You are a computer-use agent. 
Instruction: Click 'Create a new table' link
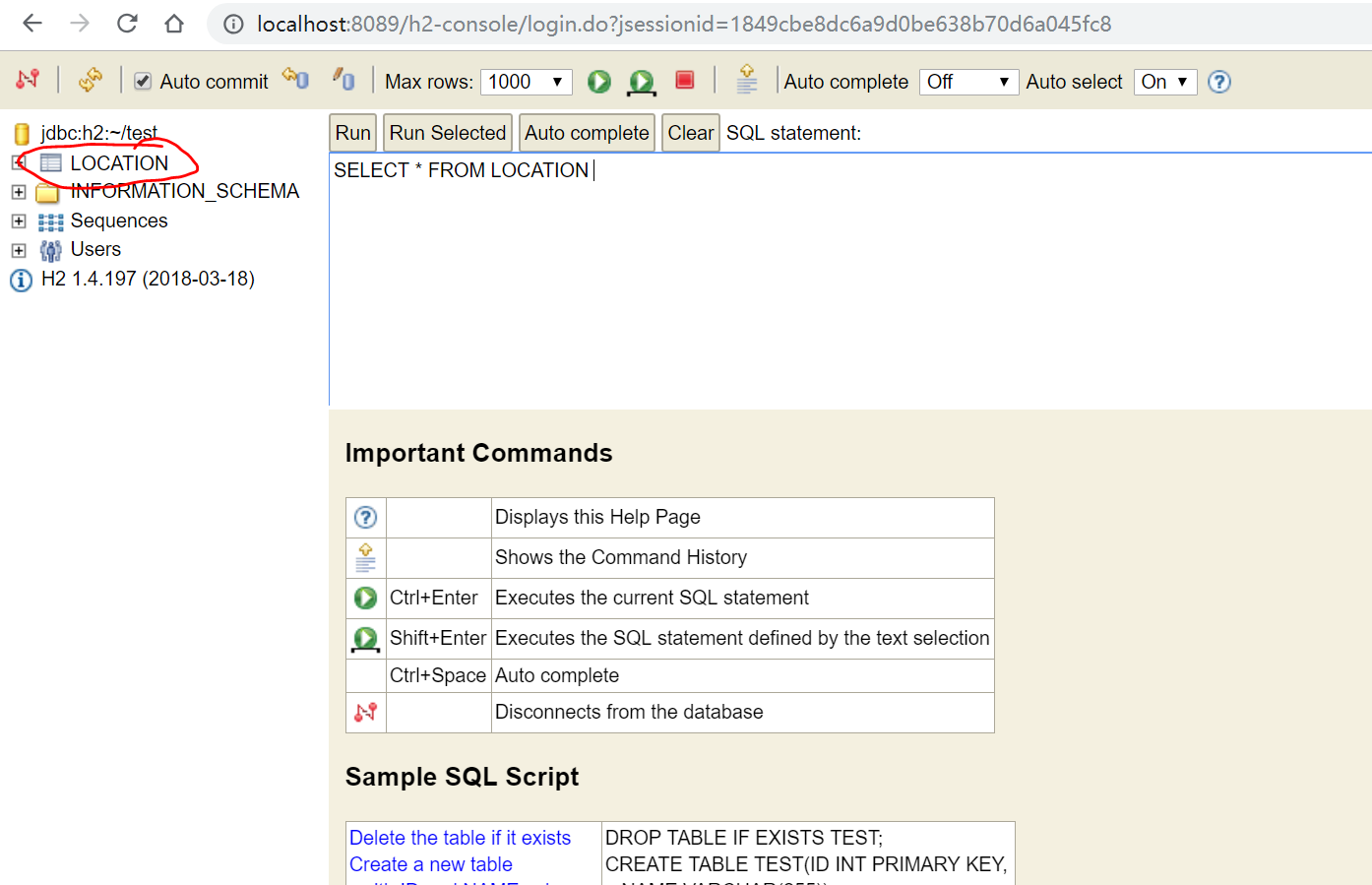pyautogui.click(x=431, y=864)
